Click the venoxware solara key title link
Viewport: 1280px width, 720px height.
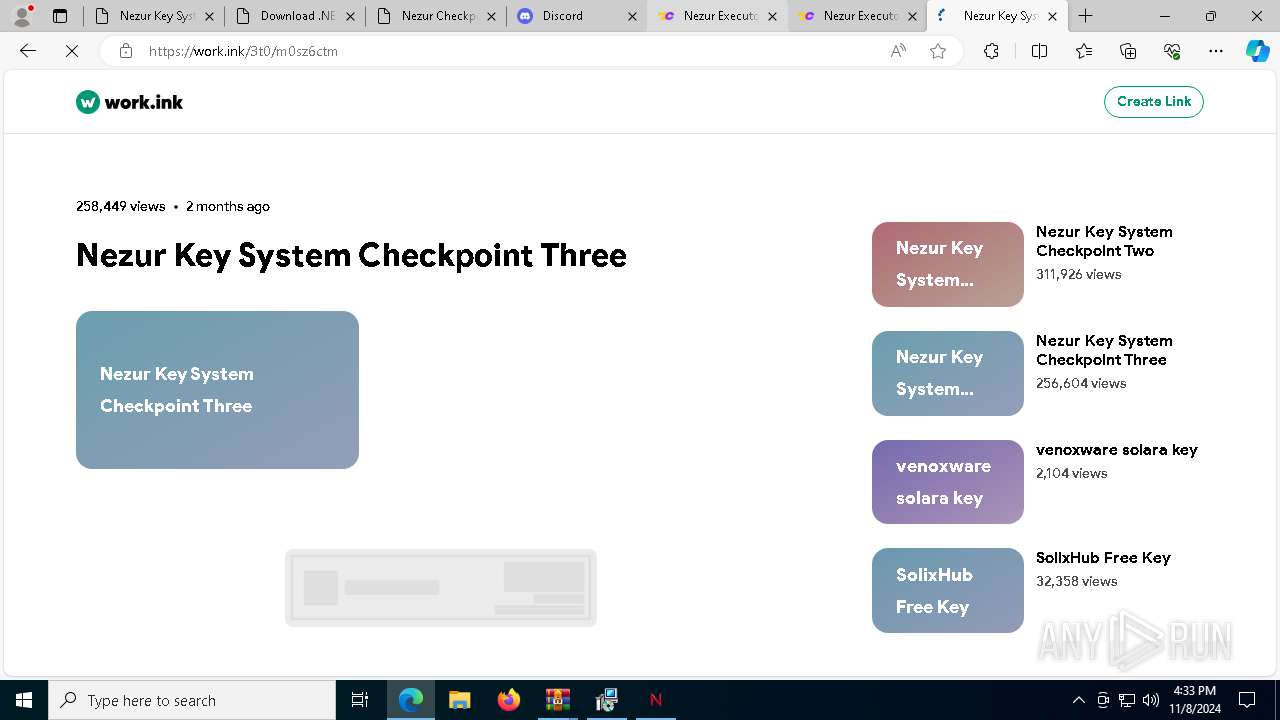(1117, 450)
